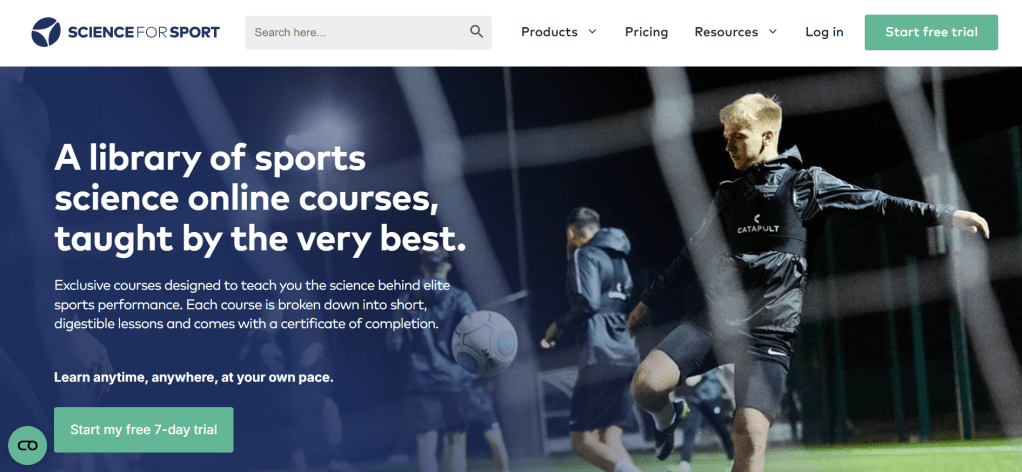
Task: Click the Exclusive courses description paragraph
Action: (252, 304)
